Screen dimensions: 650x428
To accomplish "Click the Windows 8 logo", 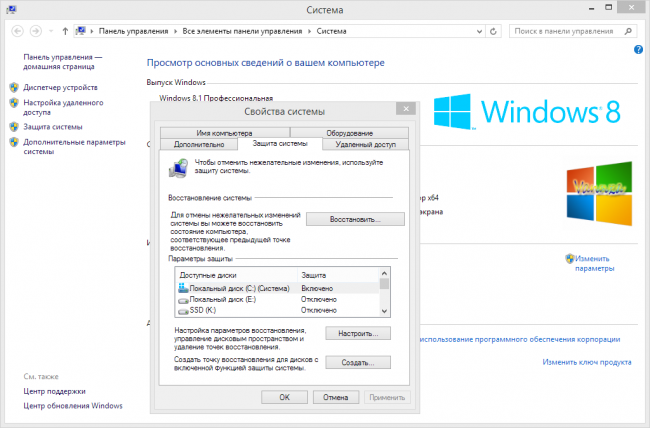I will 527,112.
